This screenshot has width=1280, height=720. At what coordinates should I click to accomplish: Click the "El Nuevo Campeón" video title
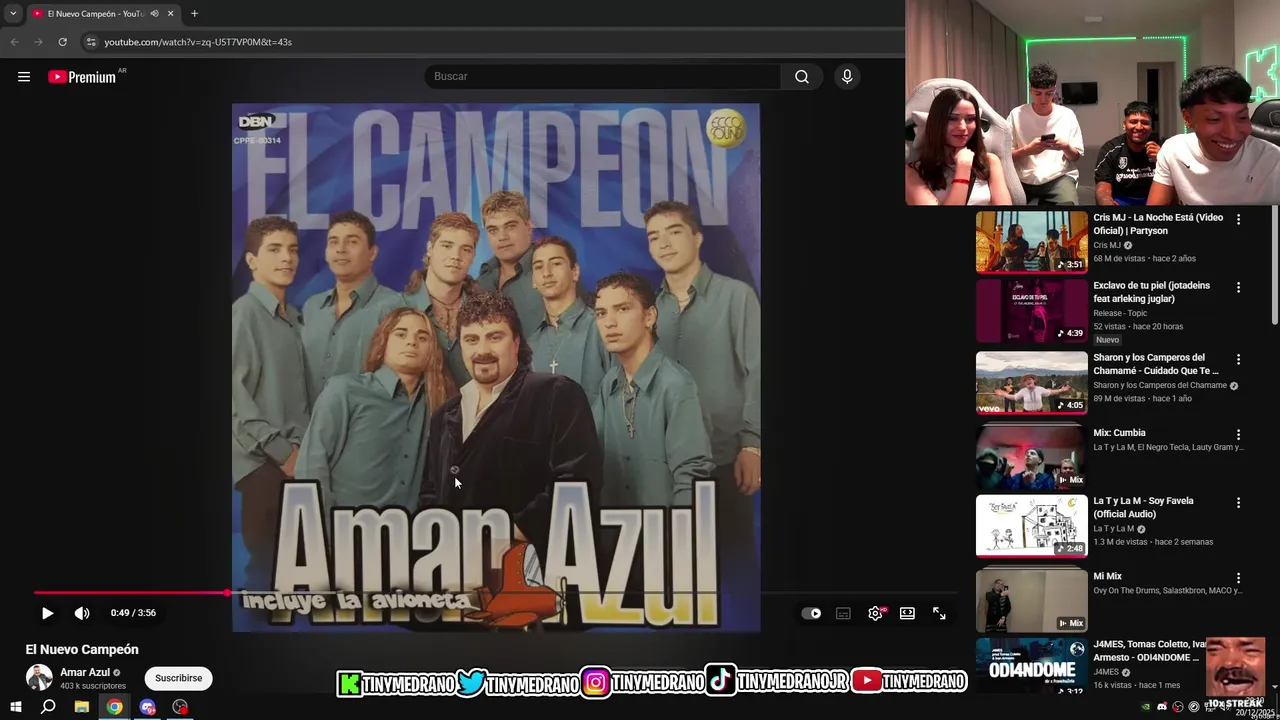(x=82, y=650)
